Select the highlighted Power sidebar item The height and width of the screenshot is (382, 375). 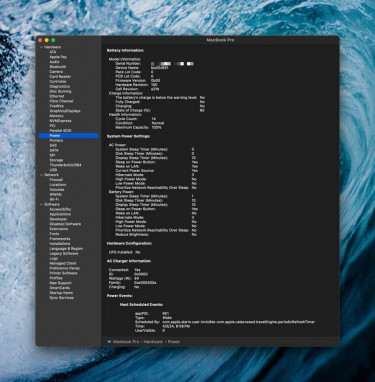click(x=69, y=136)
